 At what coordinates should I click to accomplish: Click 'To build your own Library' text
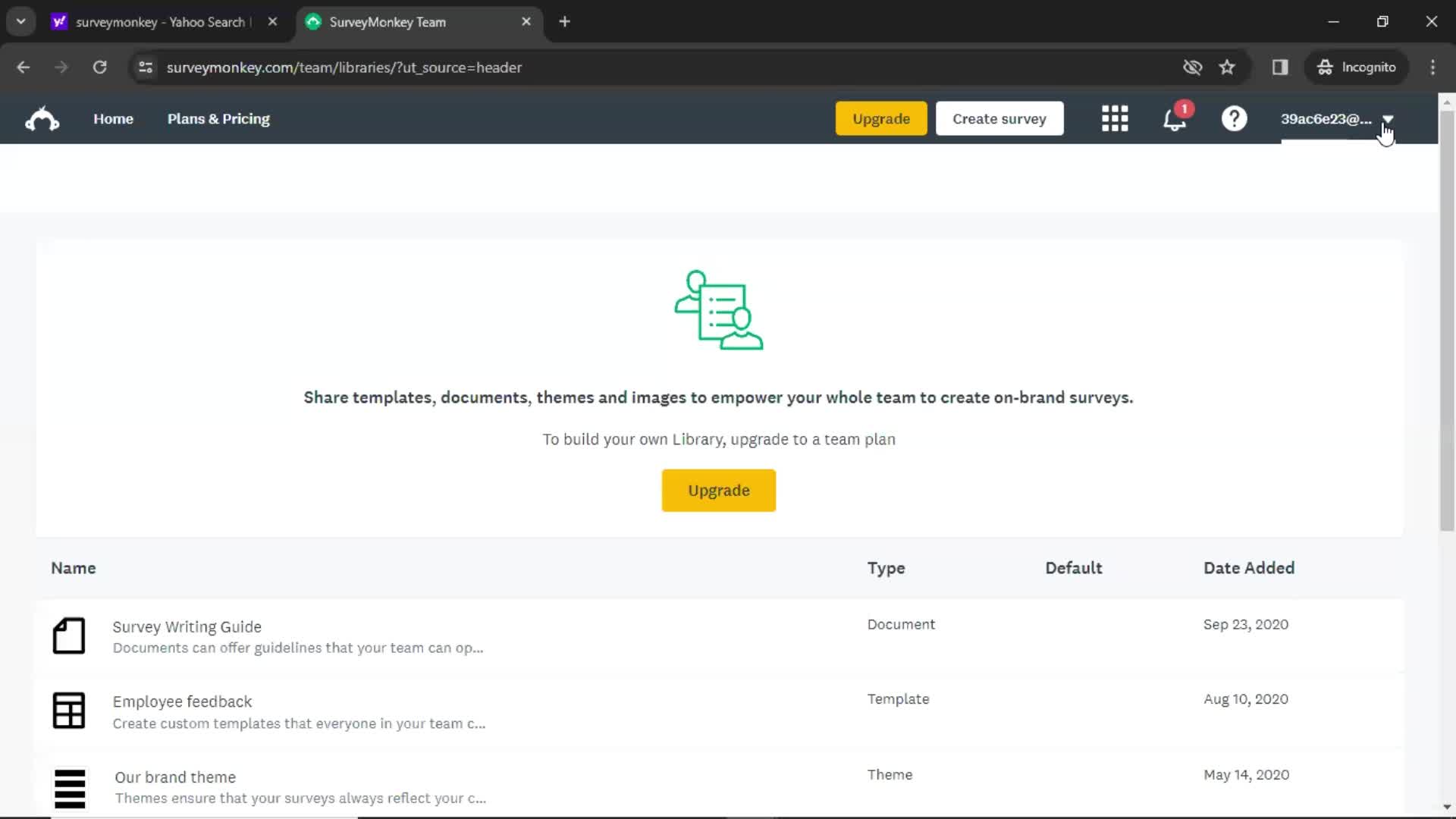[x=719, y=440]
